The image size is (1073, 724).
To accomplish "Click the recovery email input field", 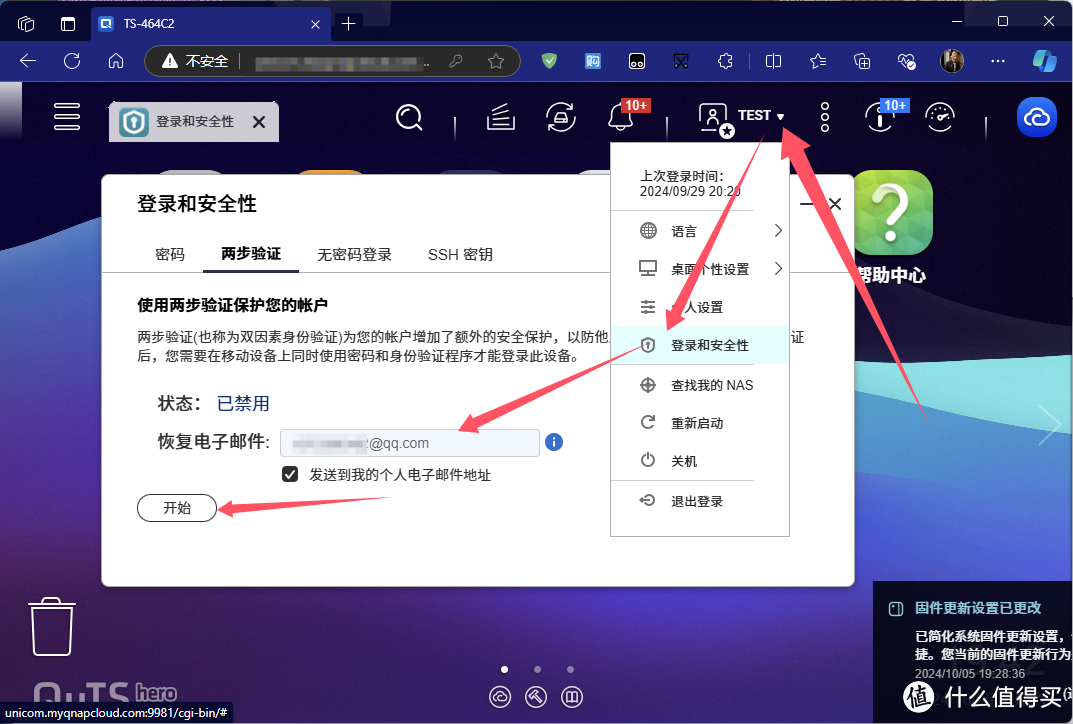I will pyautogui.click(x=410, y=442).
